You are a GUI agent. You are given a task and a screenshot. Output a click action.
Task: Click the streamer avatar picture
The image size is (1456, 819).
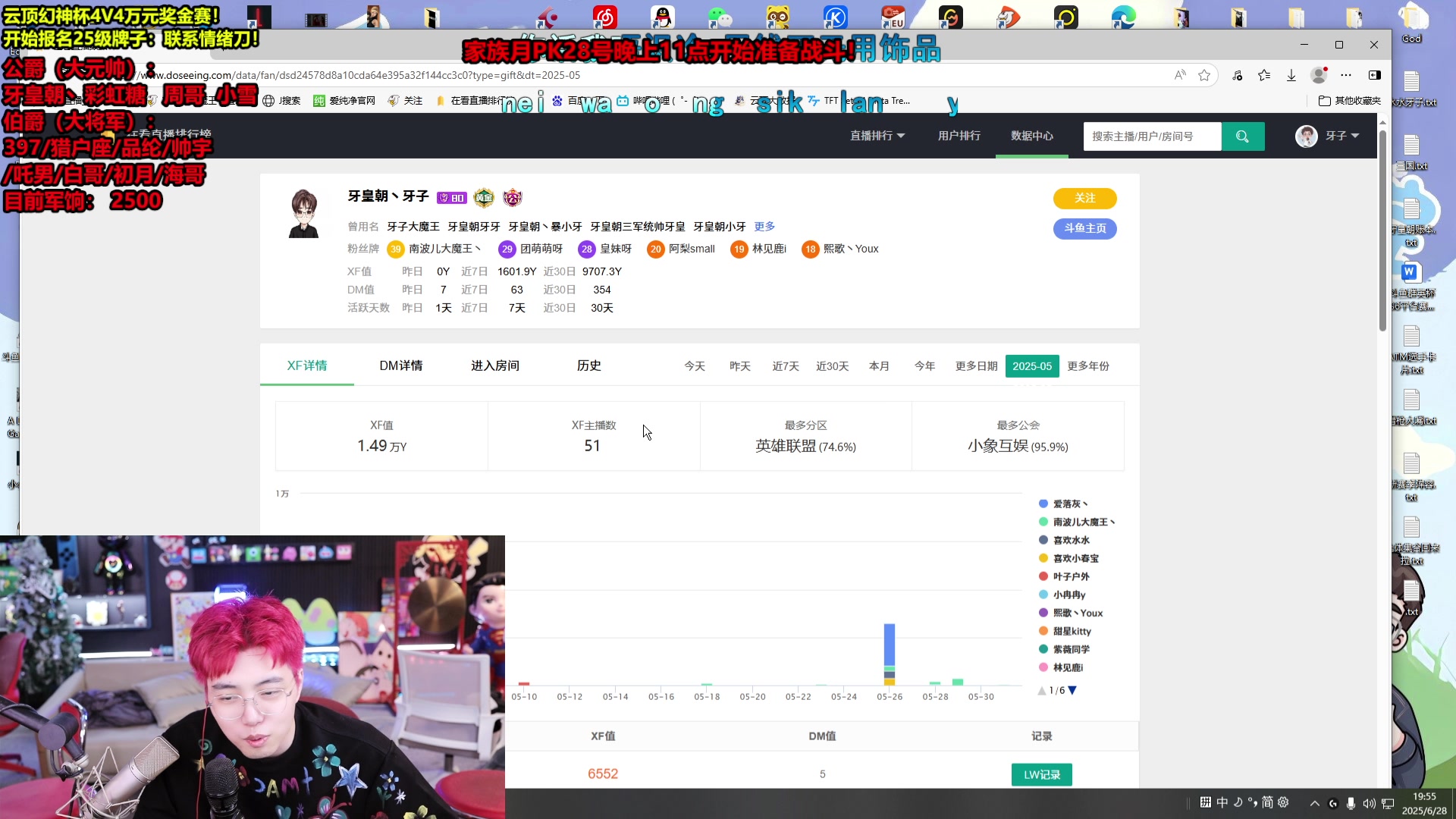(x=304, y=214)
